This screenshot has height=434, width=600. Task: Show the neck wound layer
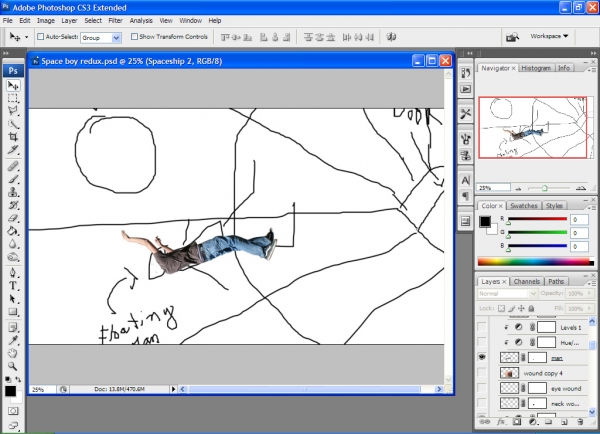click(x=482, y=403)
